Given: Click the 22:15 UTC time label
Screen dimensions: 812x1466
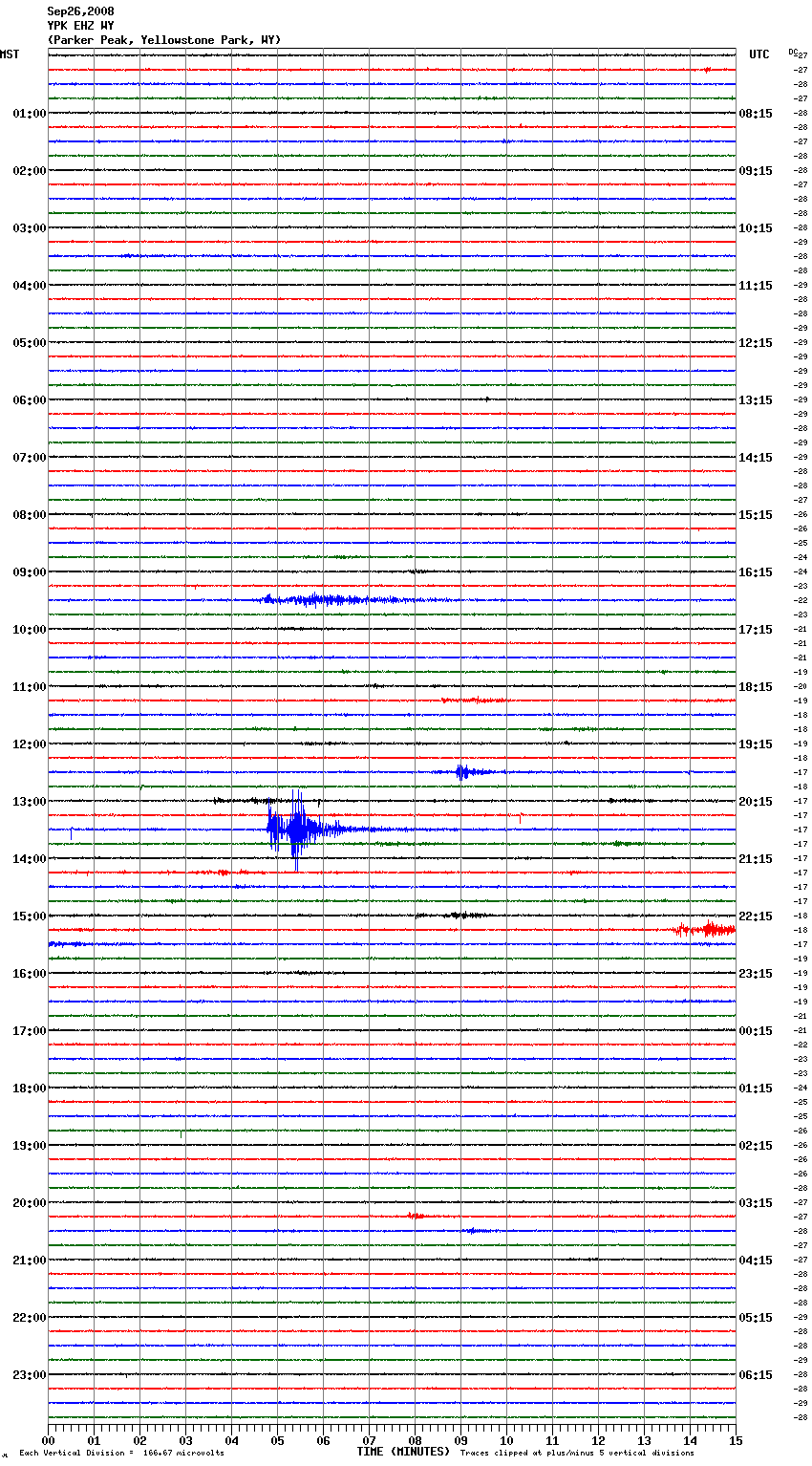Looking at the screenshot, I should tap(756, 916).
